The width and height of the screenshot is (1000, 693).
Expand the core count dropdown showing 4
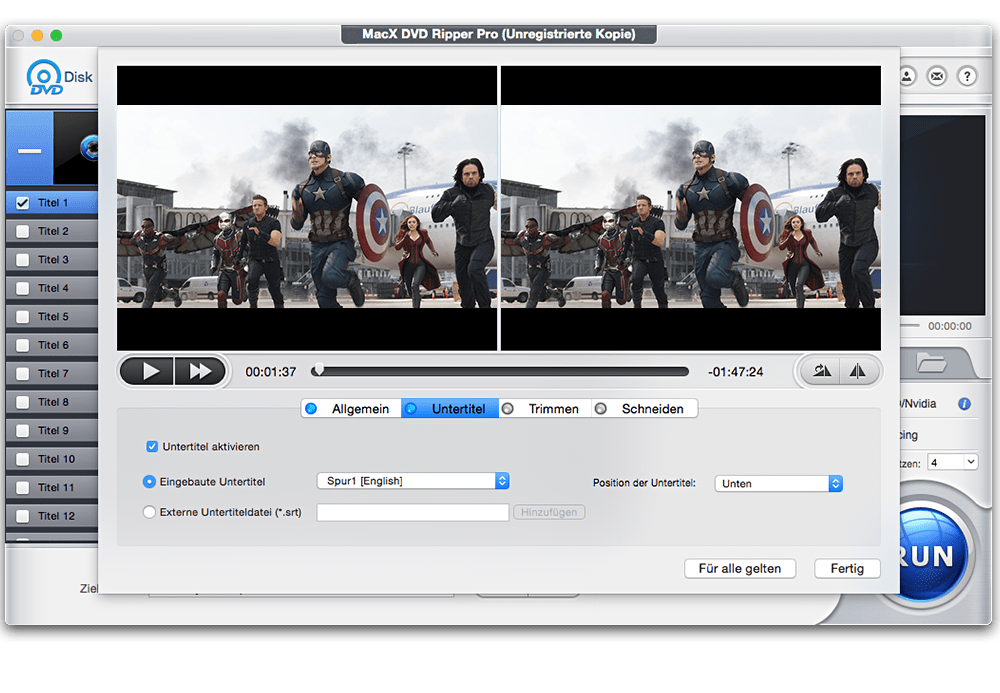952,460
